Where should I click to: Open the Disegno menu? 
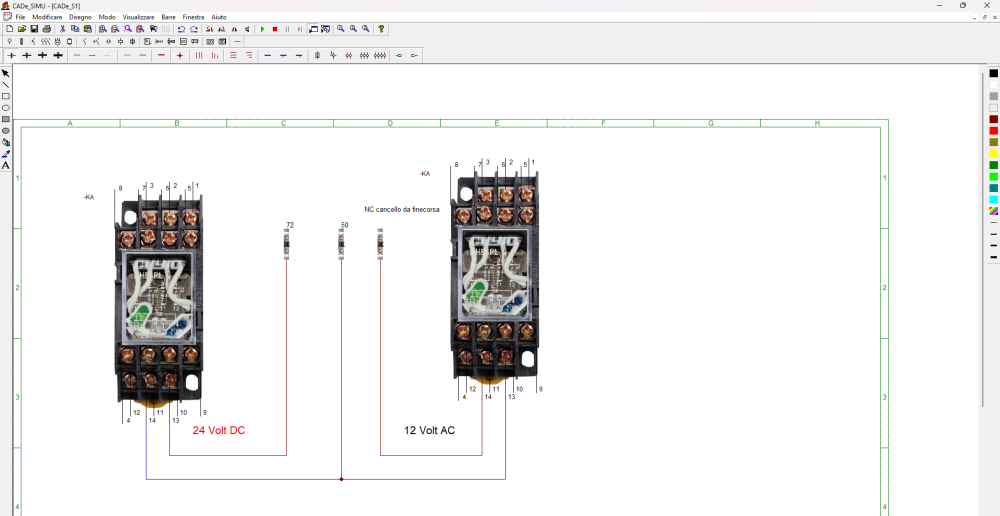pyautogui.click(x=80, y=17)
